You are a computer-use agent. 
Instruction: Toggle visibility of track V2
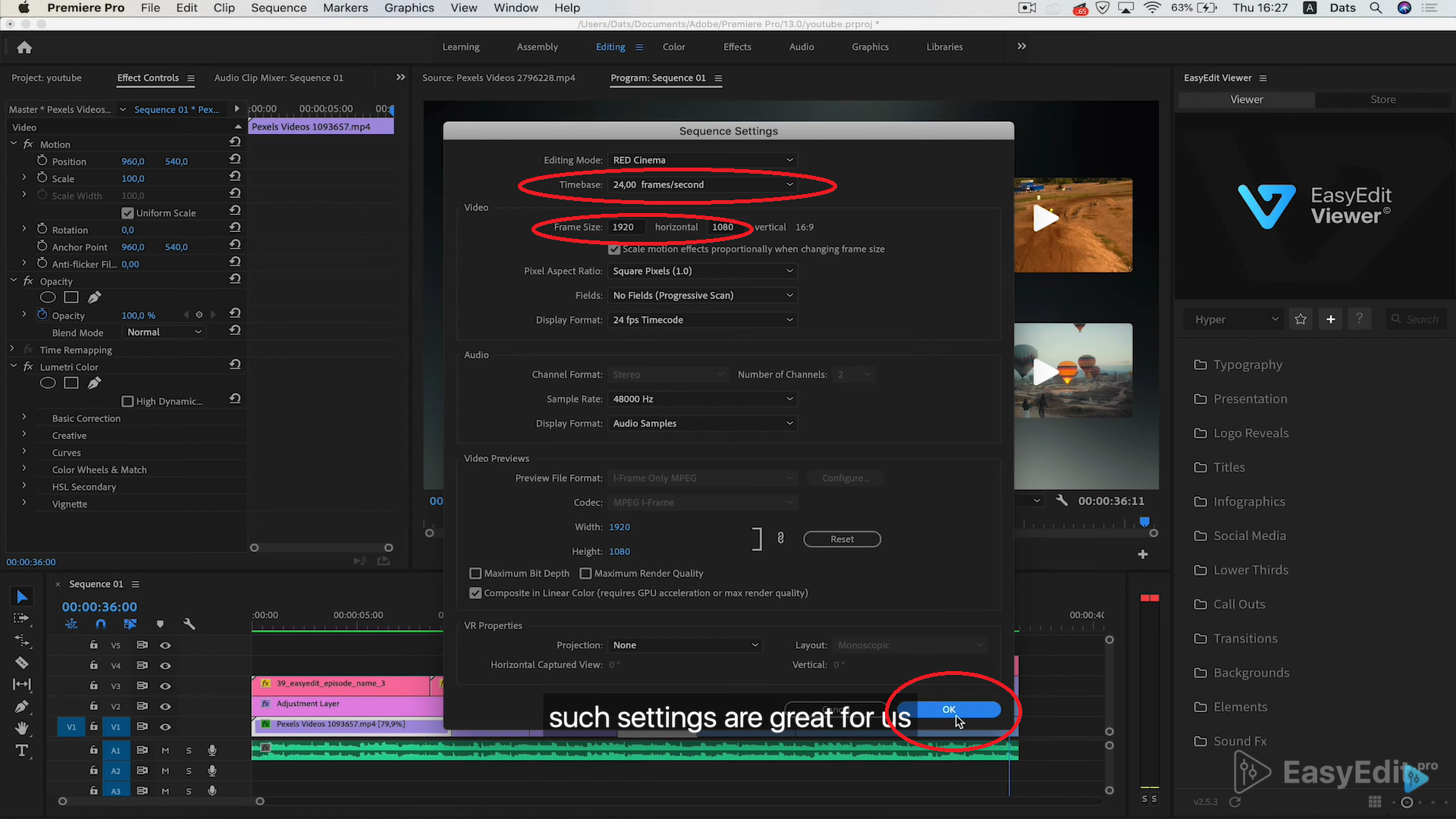[x=165, y=707]
